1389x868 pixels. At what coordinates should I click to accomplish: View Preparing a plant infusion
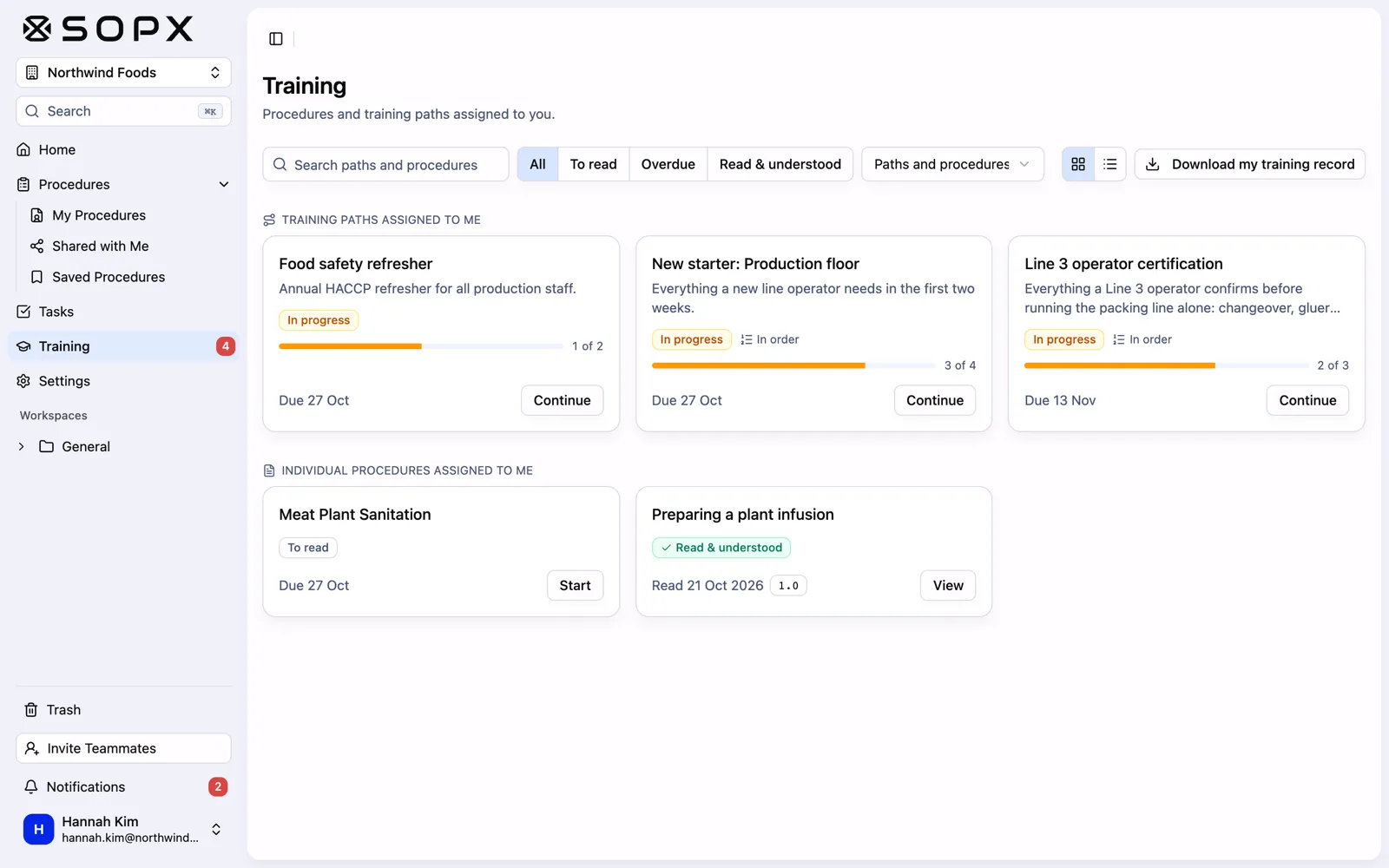tap(948, 586)
